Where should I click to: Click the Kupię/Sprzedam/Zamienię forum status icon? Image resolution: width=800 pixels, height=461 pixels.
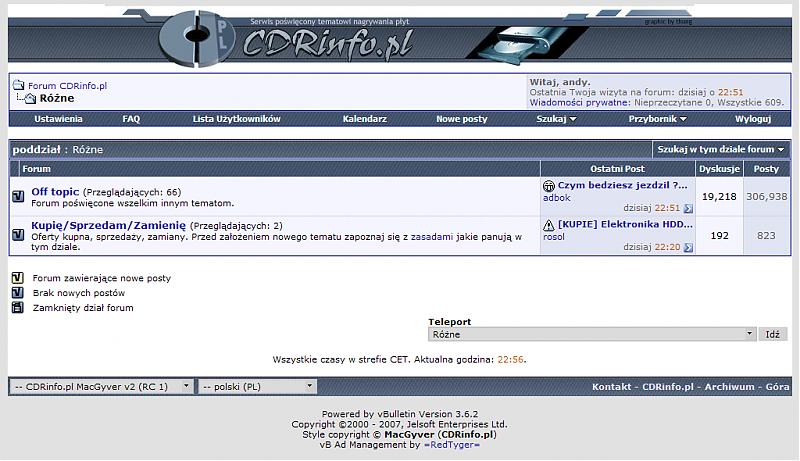pyautogui.click(x=18, y=235)
